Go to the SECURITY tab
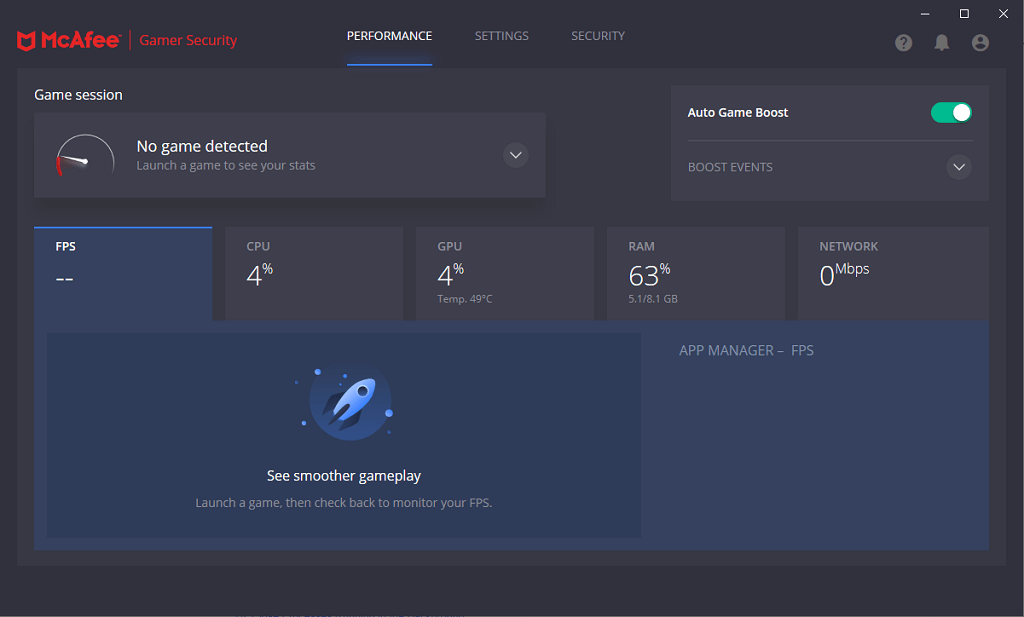Image resolution: width=1024 pixels, height=617 pixels. (598, 36)
